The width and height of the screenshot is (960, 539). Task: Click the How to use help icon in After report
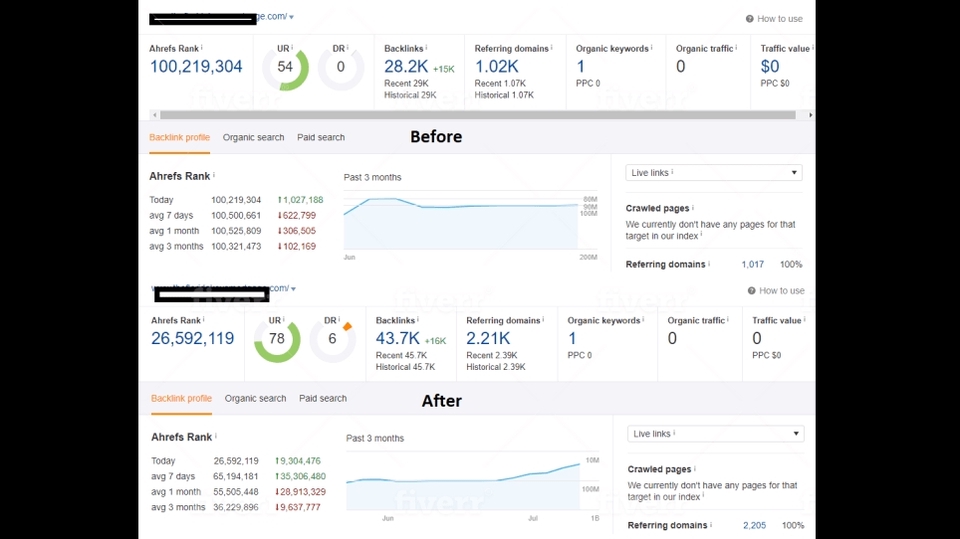tap(751, 291)
